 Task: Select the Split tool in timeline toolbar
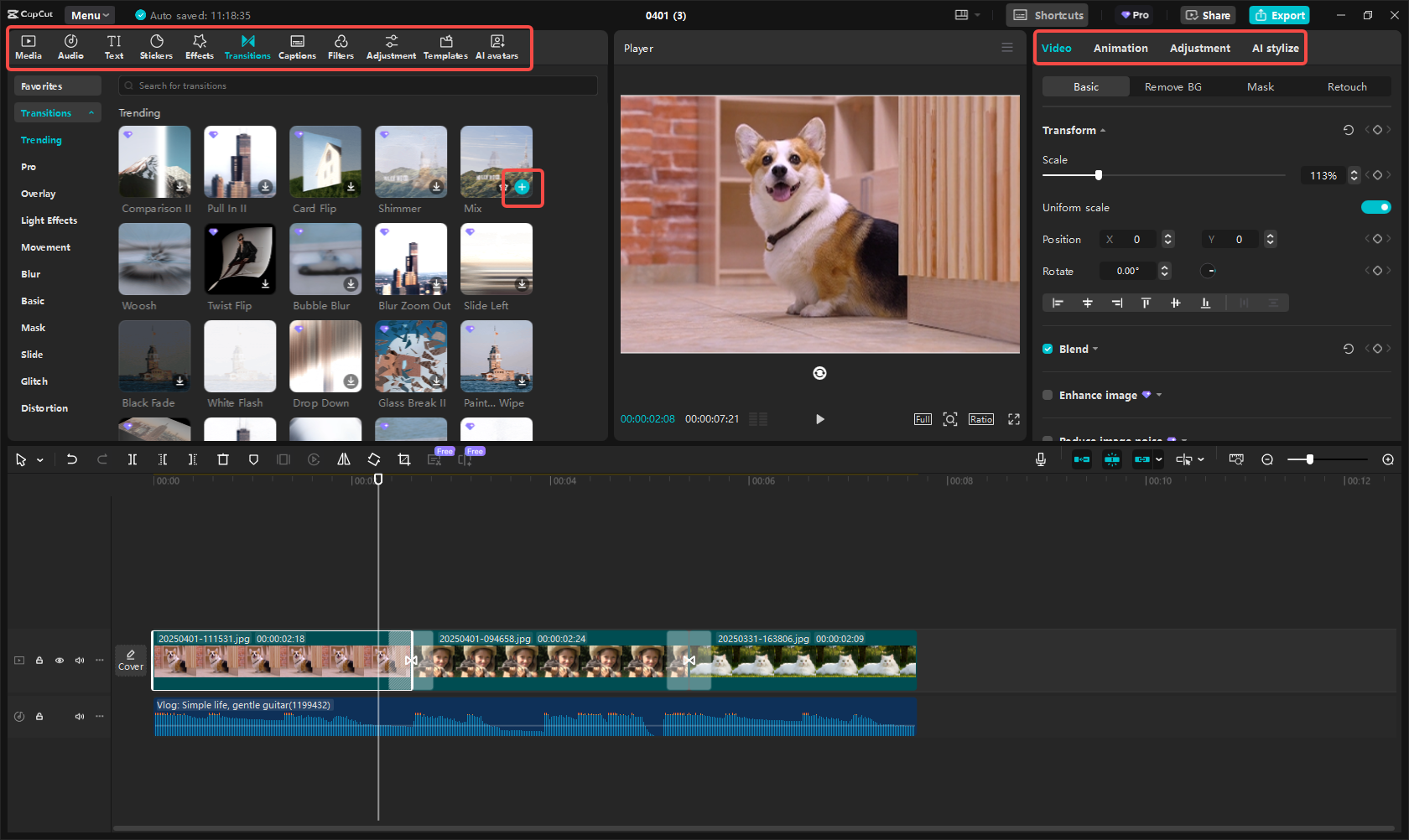(132, 459)
